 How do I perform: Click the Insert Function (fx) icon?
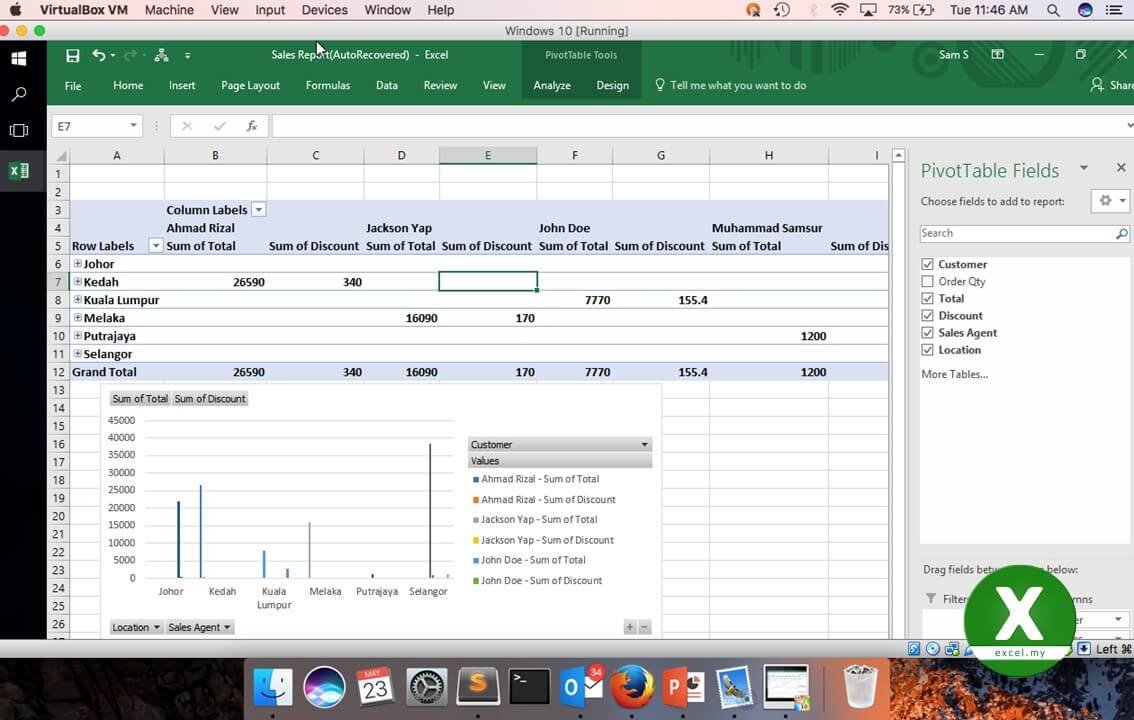click(x=252, y=125)
